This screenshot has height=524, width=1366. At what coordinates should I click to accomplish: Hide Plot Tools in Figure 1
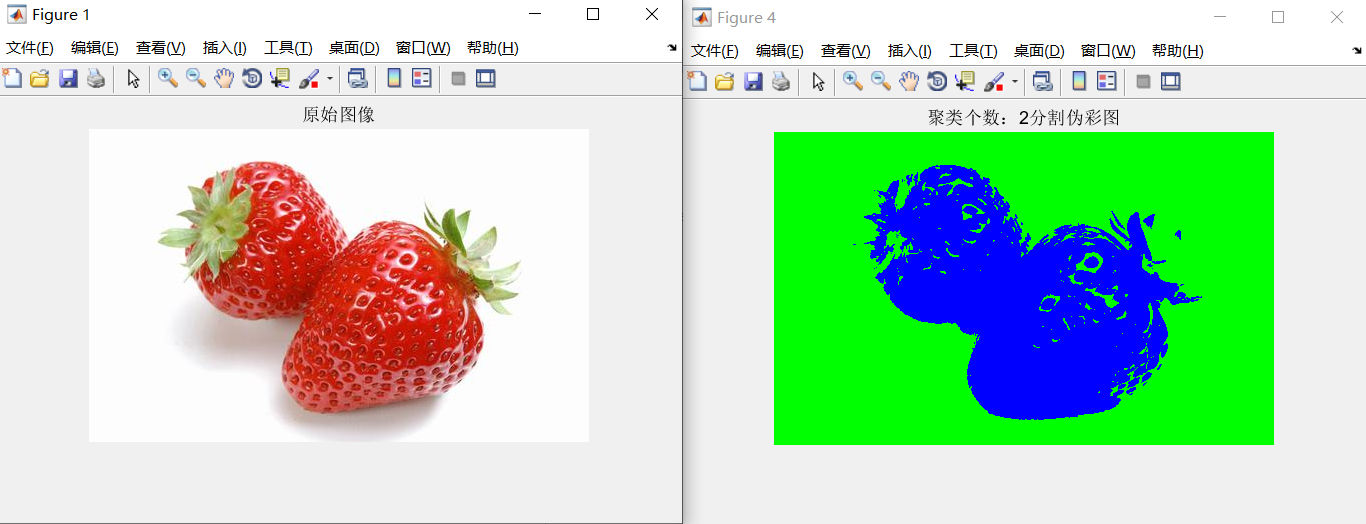point(458,78)
